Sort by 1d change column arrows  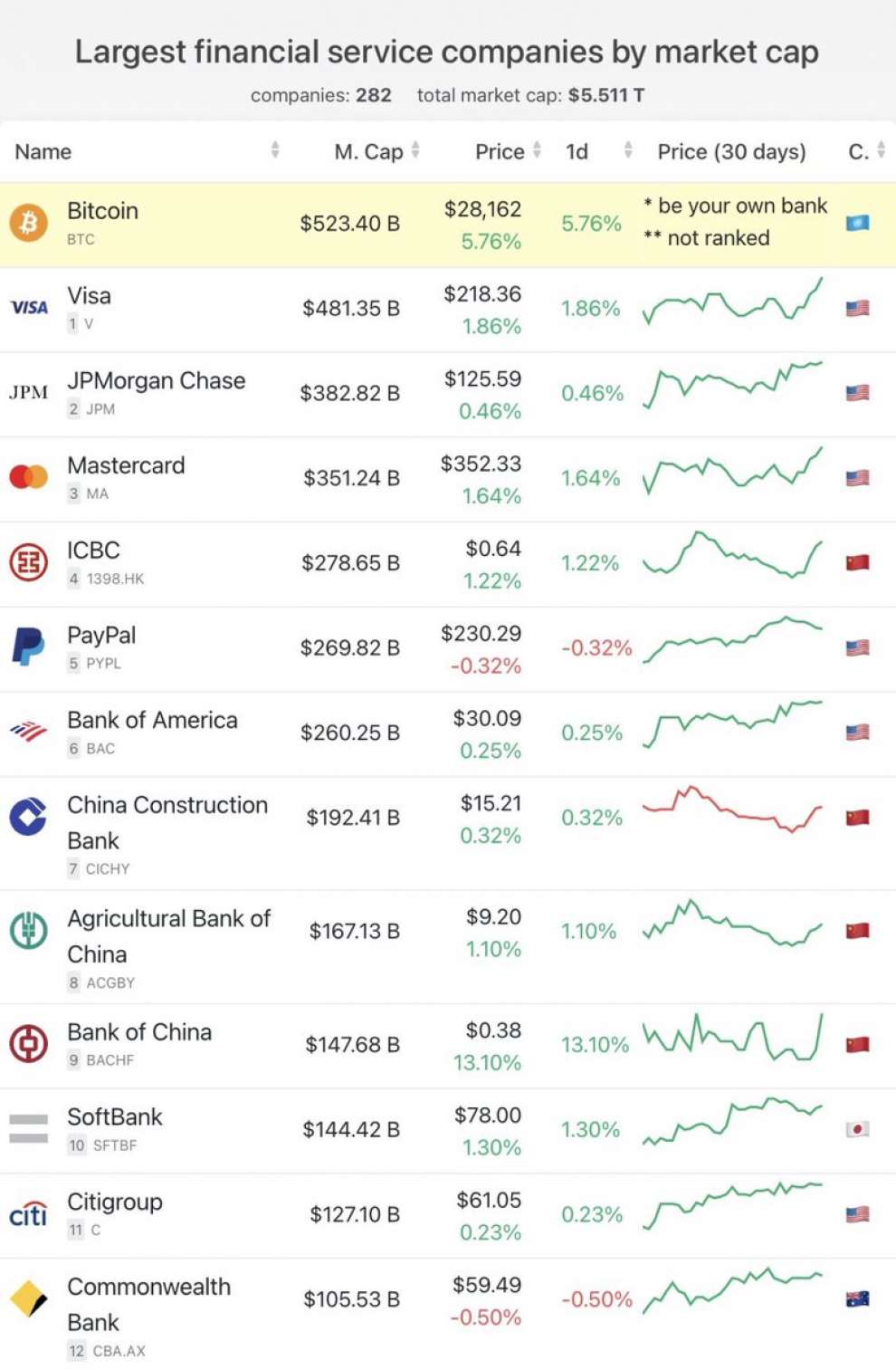(x=628, y=150)
